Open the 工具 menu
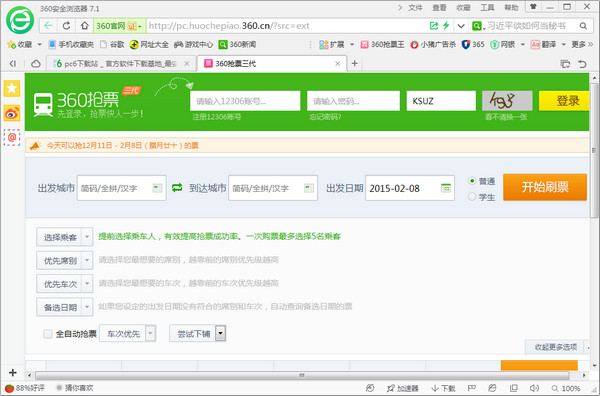This screenshot has width=600, height=396. tap(487, 7)
